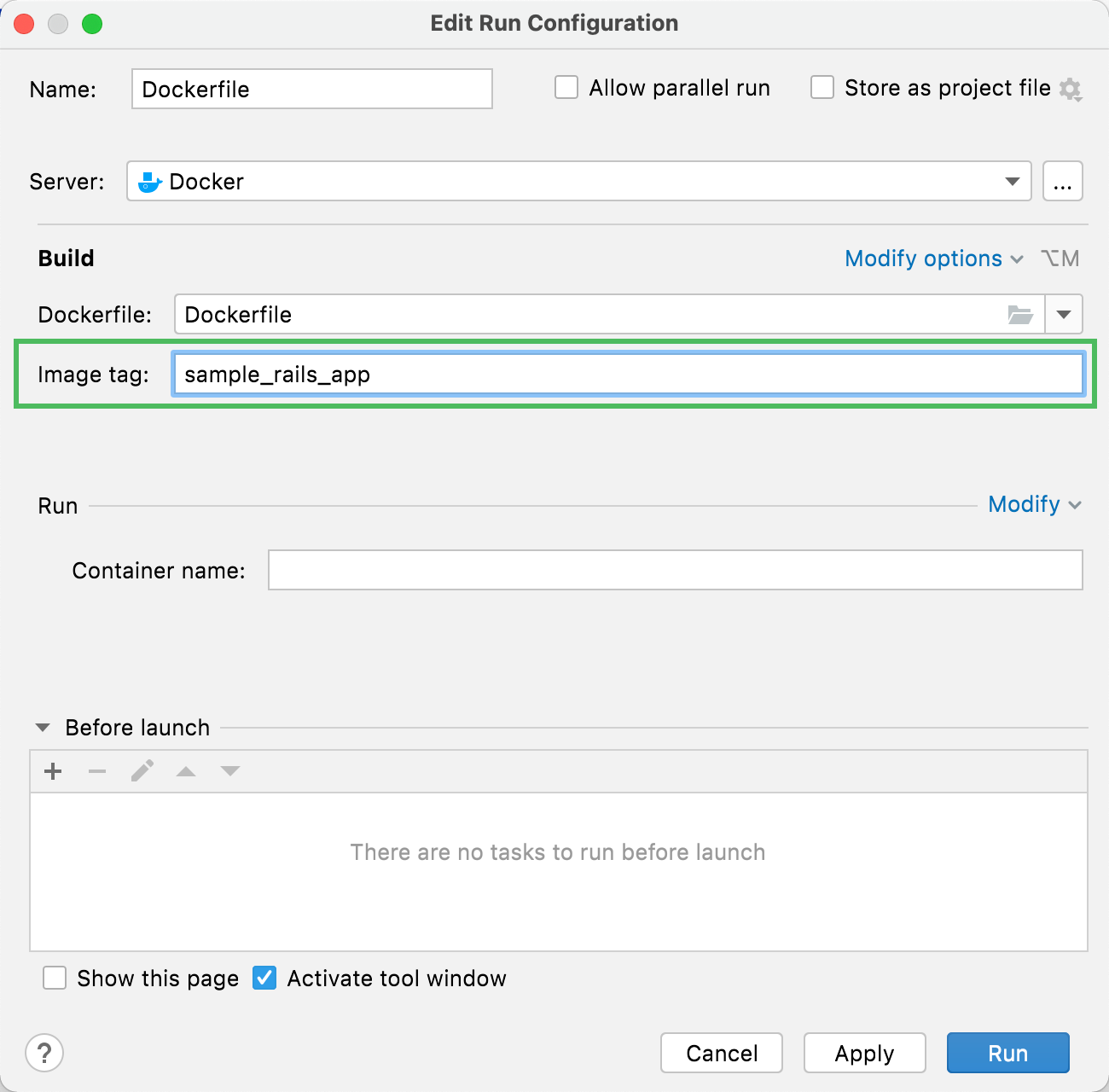Click the Docker whale icon in the Server field
Image resolution: width=1109 pixels, height=1092 pixels.
point(148,181)
